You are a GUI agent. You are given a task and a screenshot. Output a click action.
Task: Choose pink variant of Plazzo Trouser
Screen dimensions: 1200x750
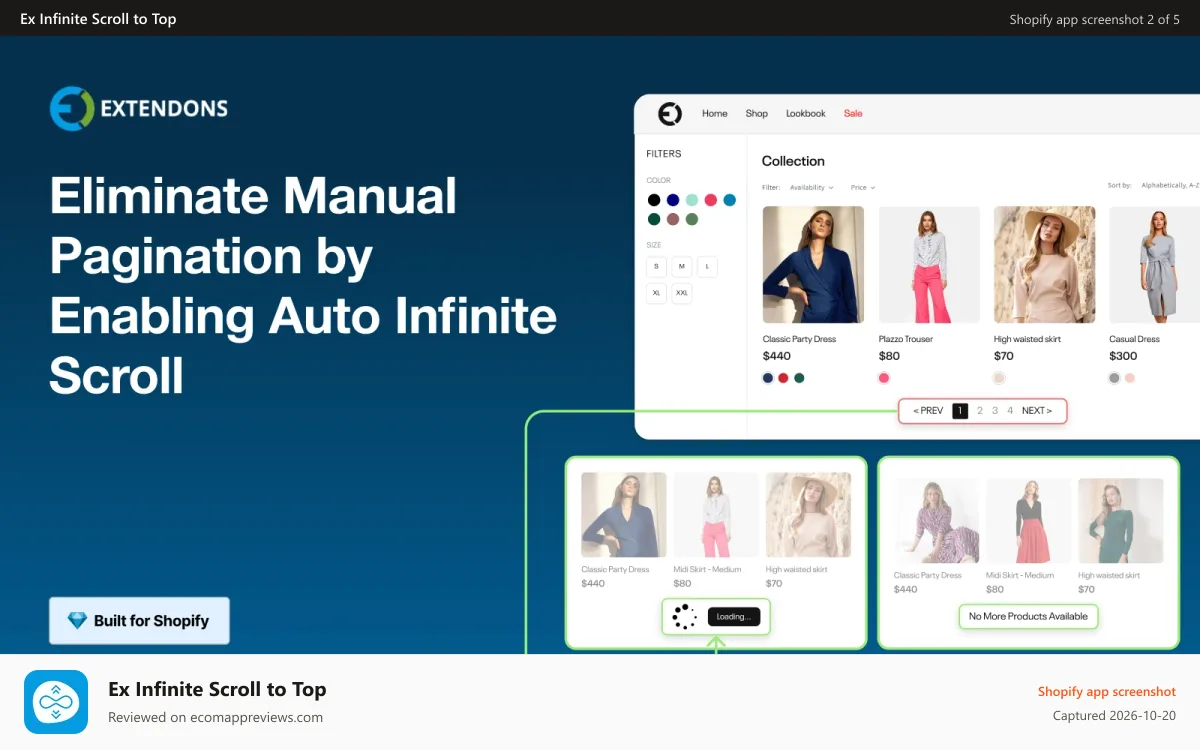click(884, 378)
